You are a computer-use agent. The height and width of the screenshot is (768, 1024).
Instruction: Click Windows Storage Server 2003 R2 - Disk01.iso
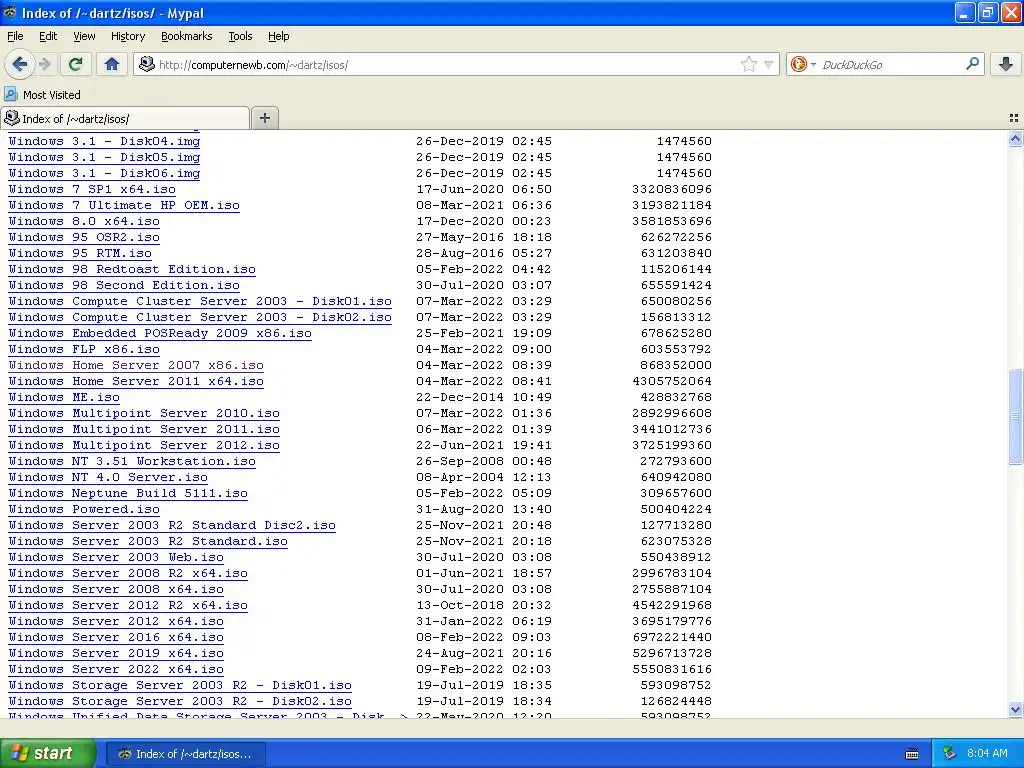[180, 685]
